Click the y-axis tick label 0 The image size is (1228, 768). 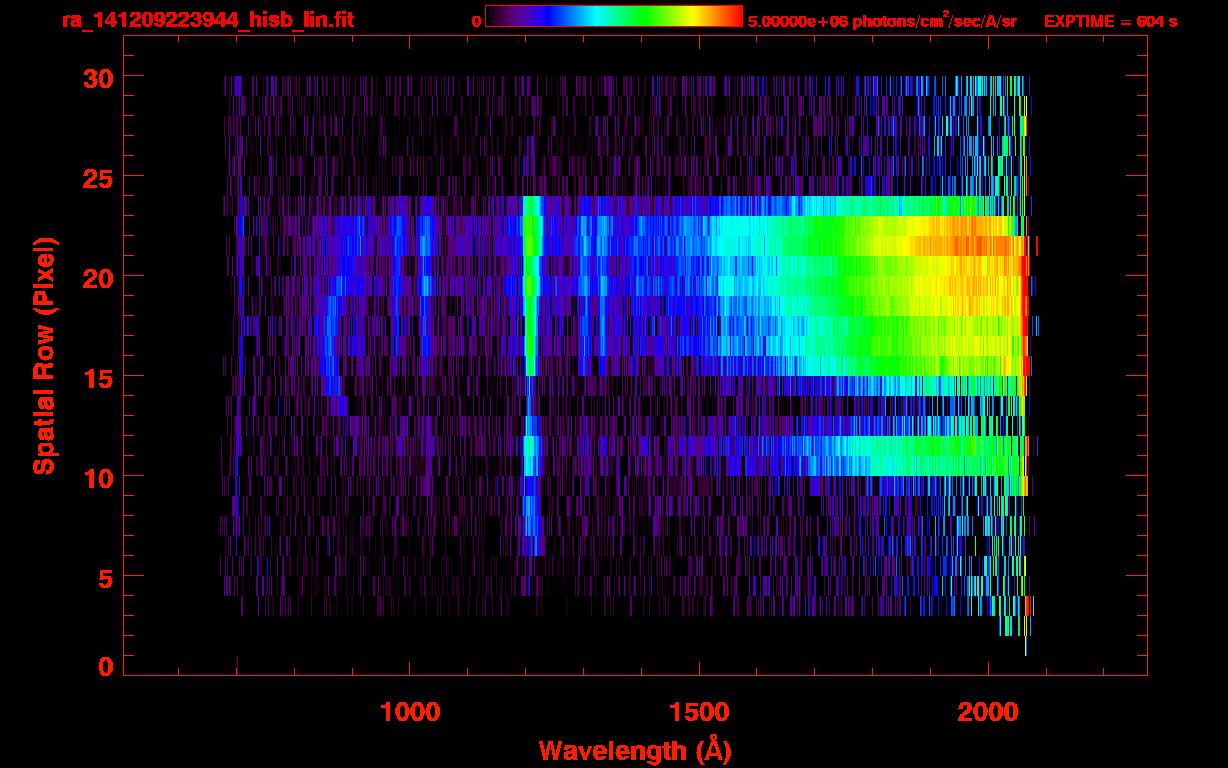point(104,666)
